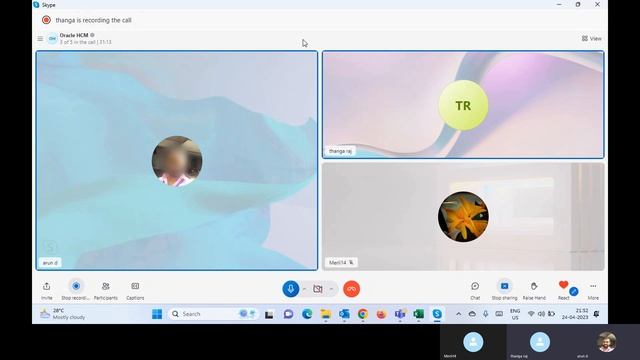Click the taskbar Search box
Viewport: 640px width, 360px height.
click(x=213, y=314)
